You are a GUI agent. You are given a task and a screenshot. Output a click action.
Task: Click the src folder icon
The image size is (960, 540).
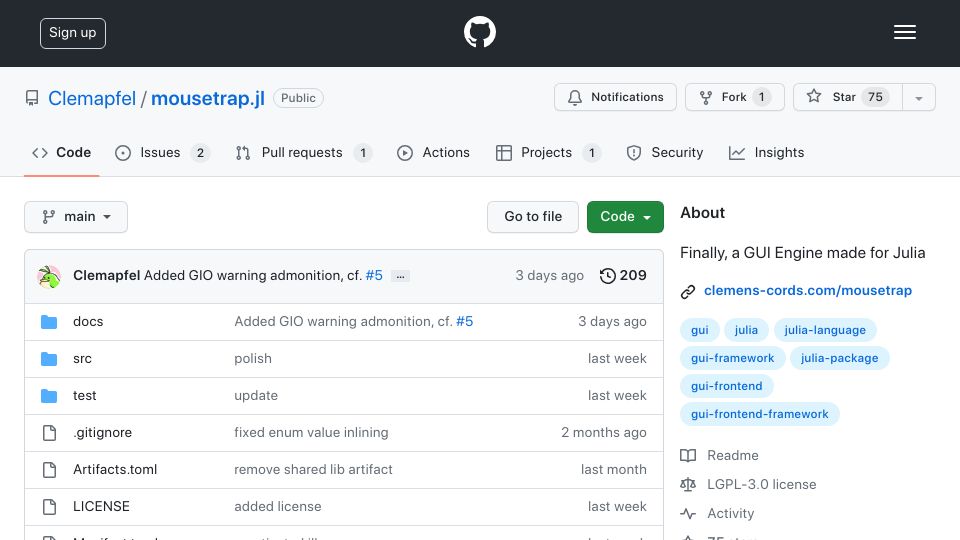coord(49,359)
